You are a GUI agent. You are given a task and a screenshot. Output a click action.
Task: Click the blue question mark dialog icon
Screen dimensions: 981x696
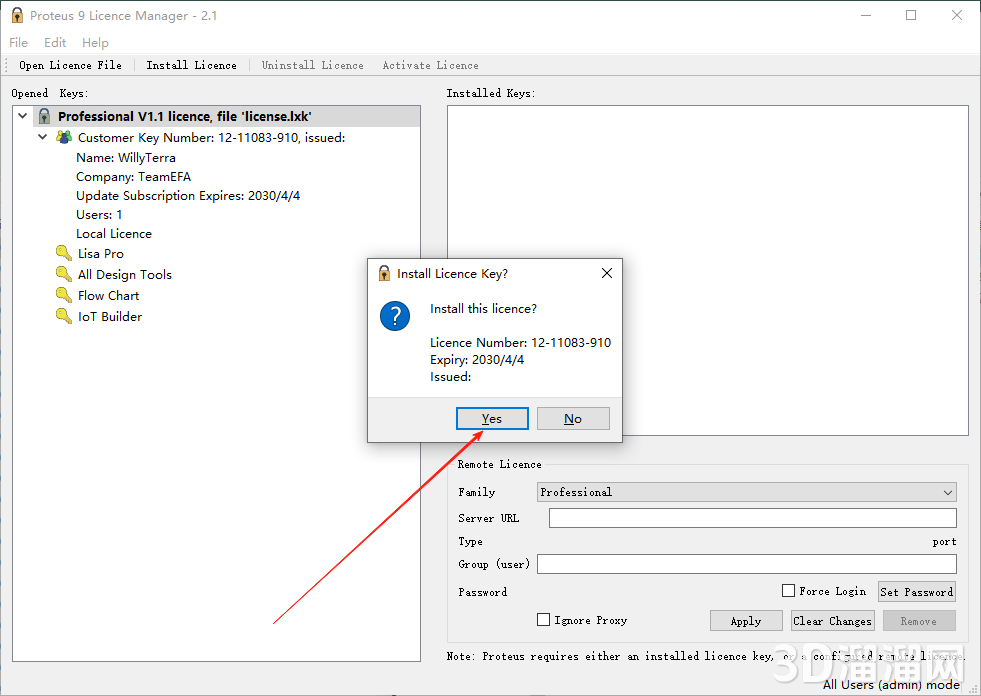395,317
